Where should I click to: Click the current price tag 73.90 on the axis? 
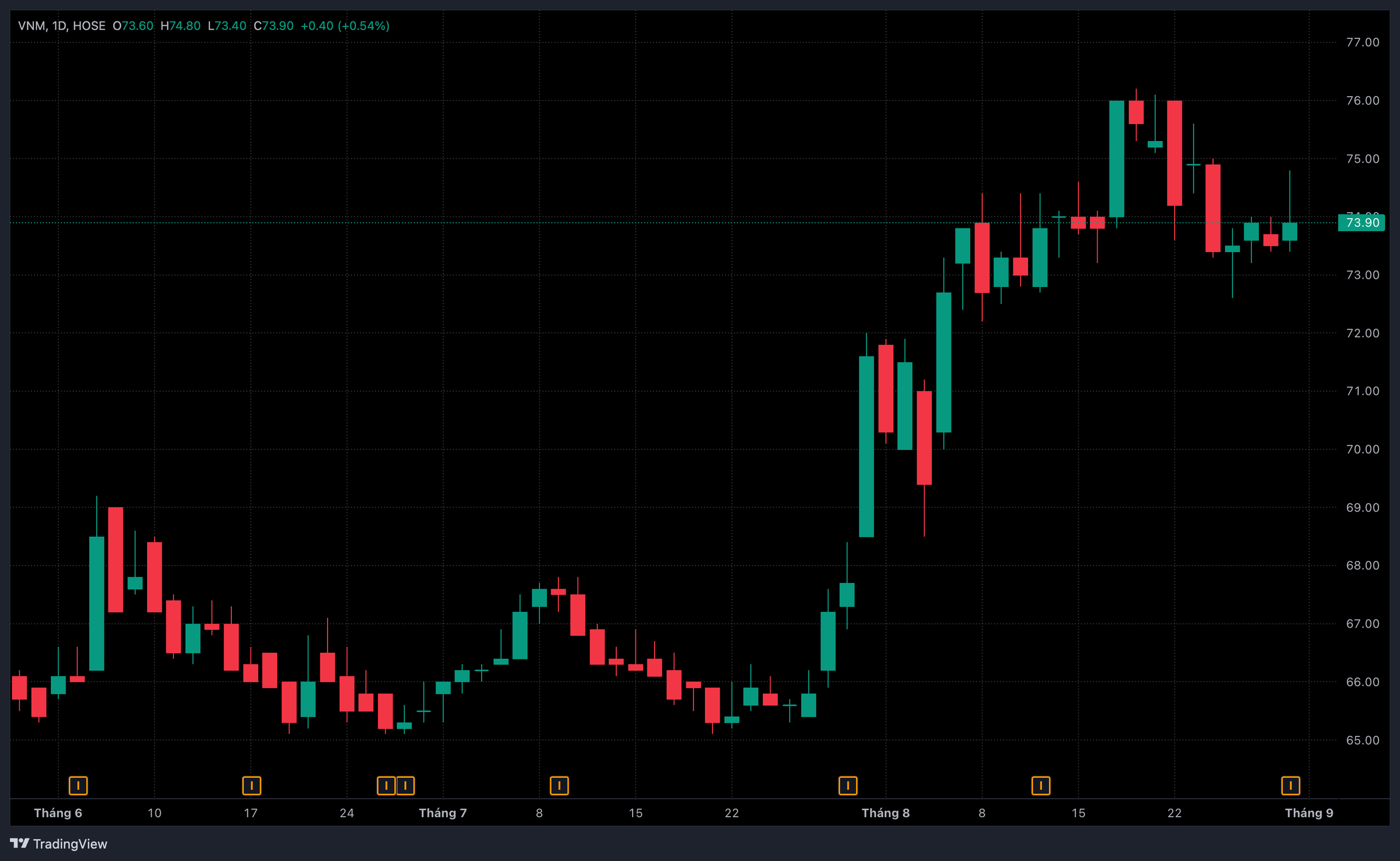[1361, 222]
